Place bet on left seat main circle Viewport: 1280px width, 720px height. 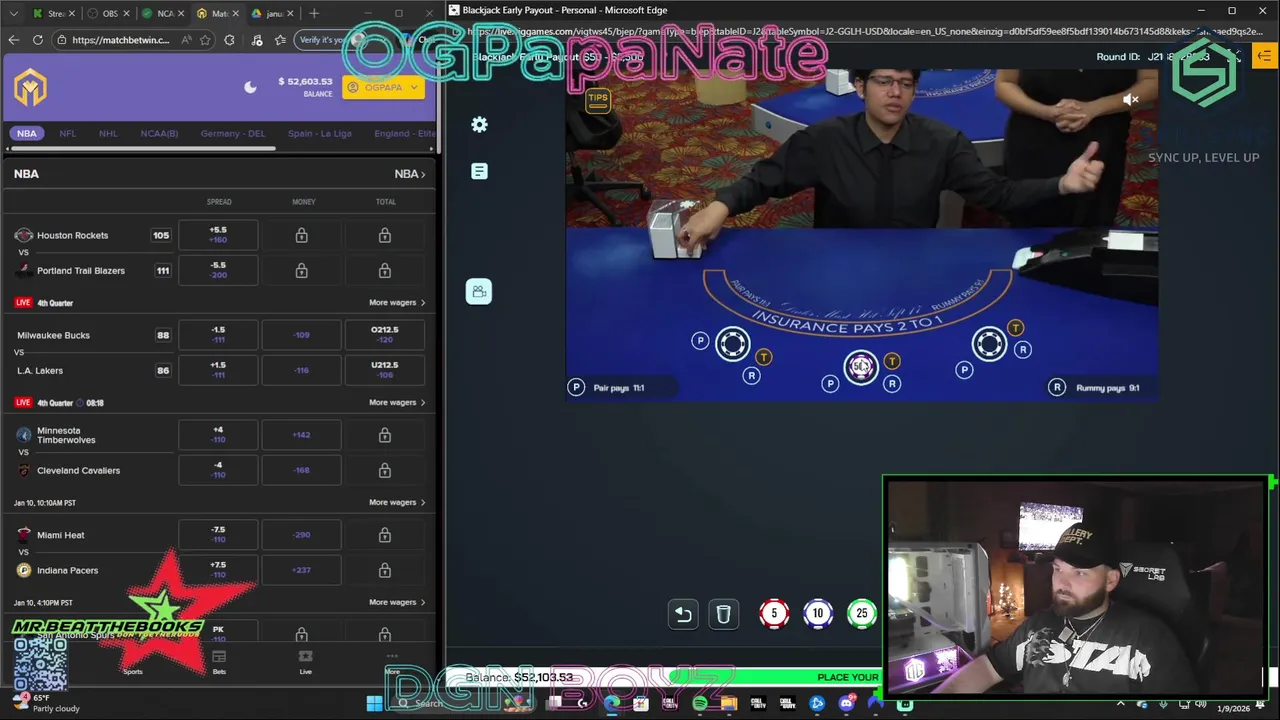tap(732, 344)
